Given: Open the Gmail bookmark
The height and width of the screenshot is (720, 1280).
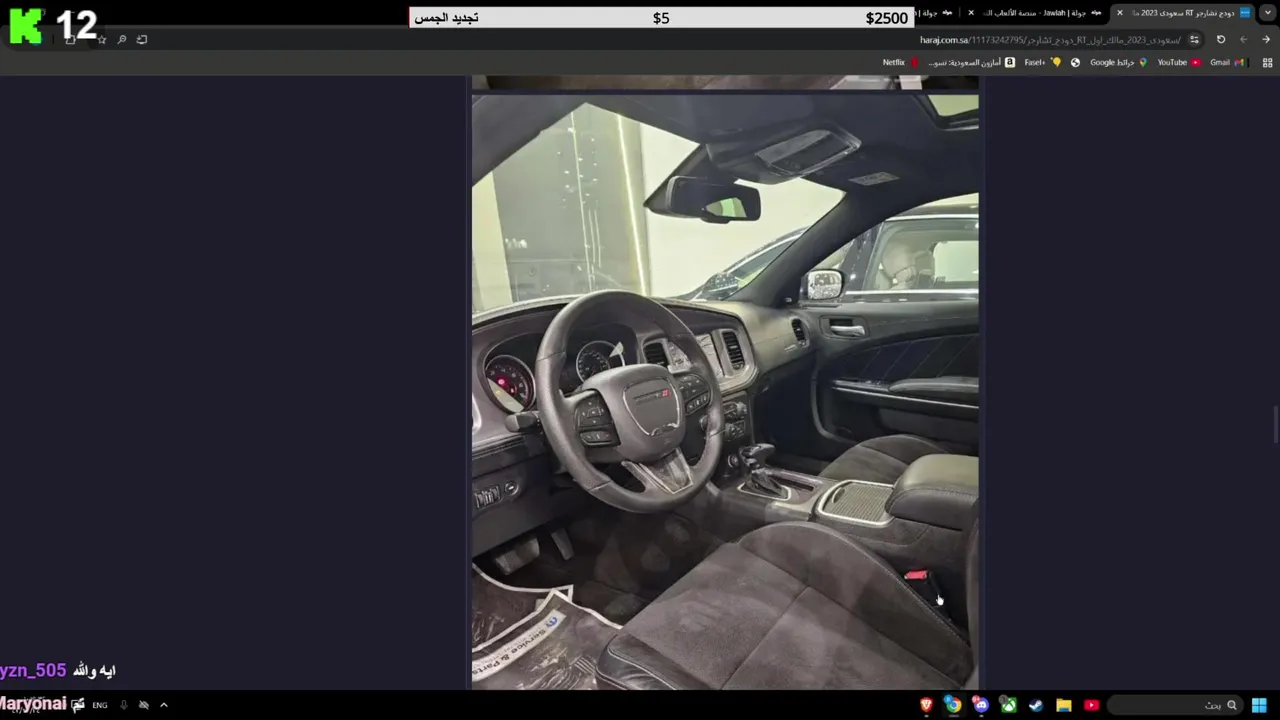Looking at the screenshot, I should pyautogui.click(x=1227, y=62).
